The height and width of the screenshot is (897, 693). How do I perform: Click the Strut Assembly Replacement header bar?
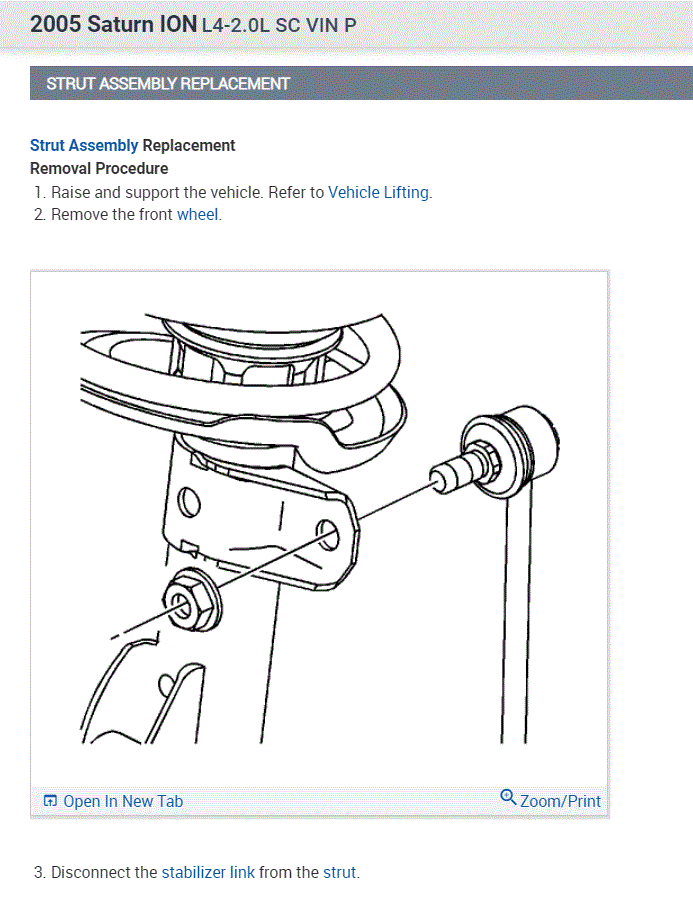(x=361, y=84)
